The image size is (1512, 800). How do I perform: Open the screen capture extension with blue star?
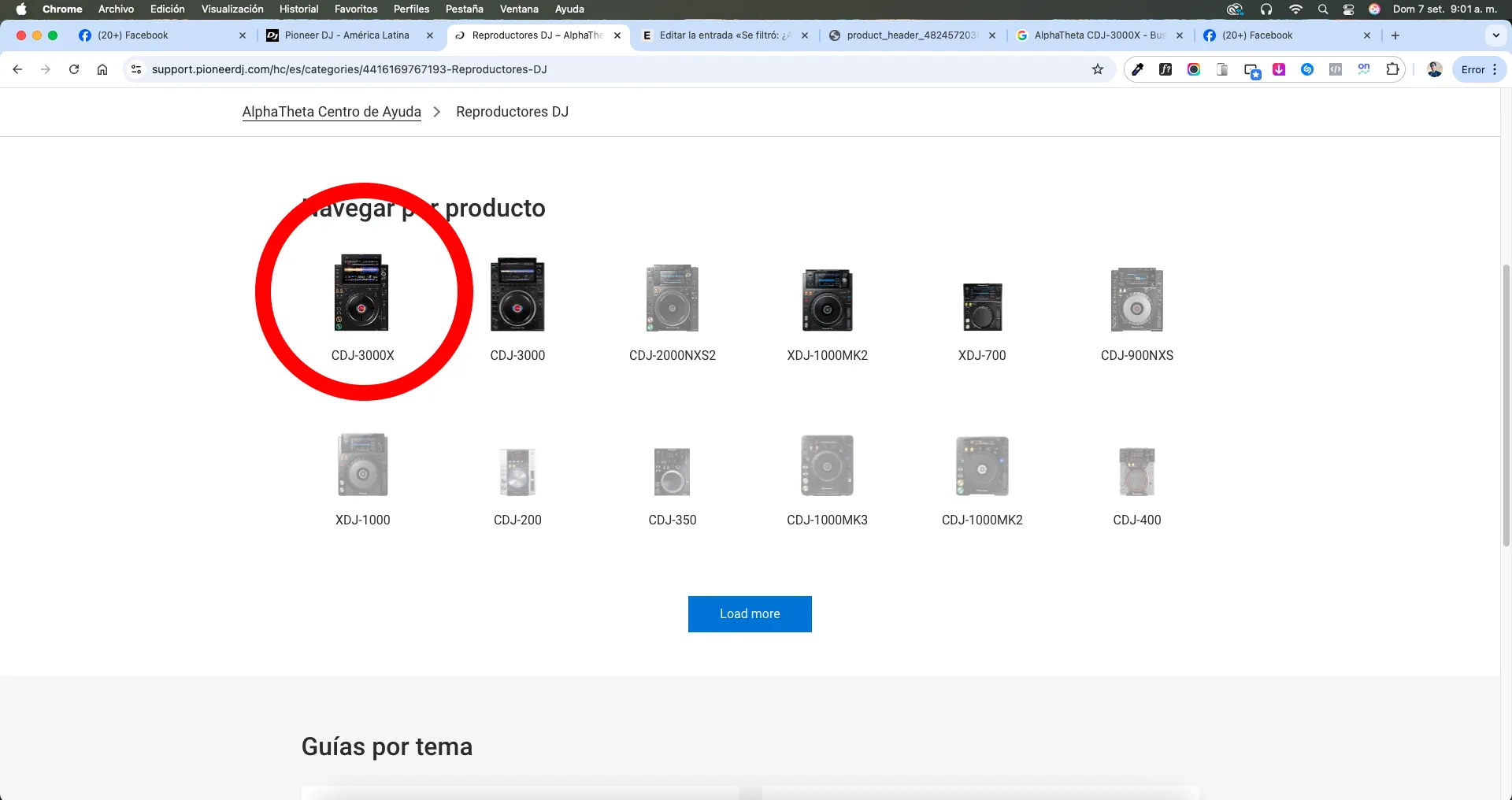pyautogui.click(x=1252, y=71)
